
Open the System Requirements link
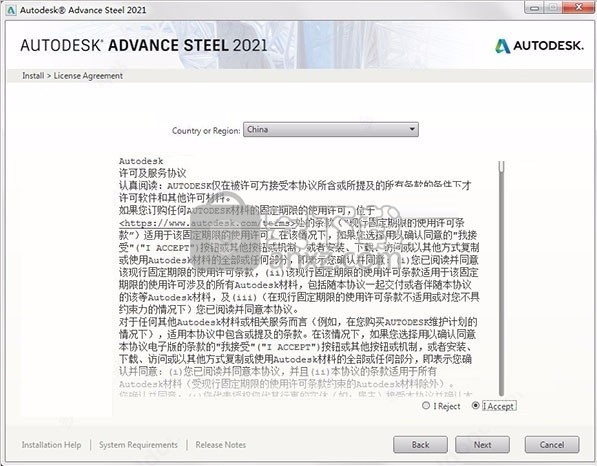(138, 445)
